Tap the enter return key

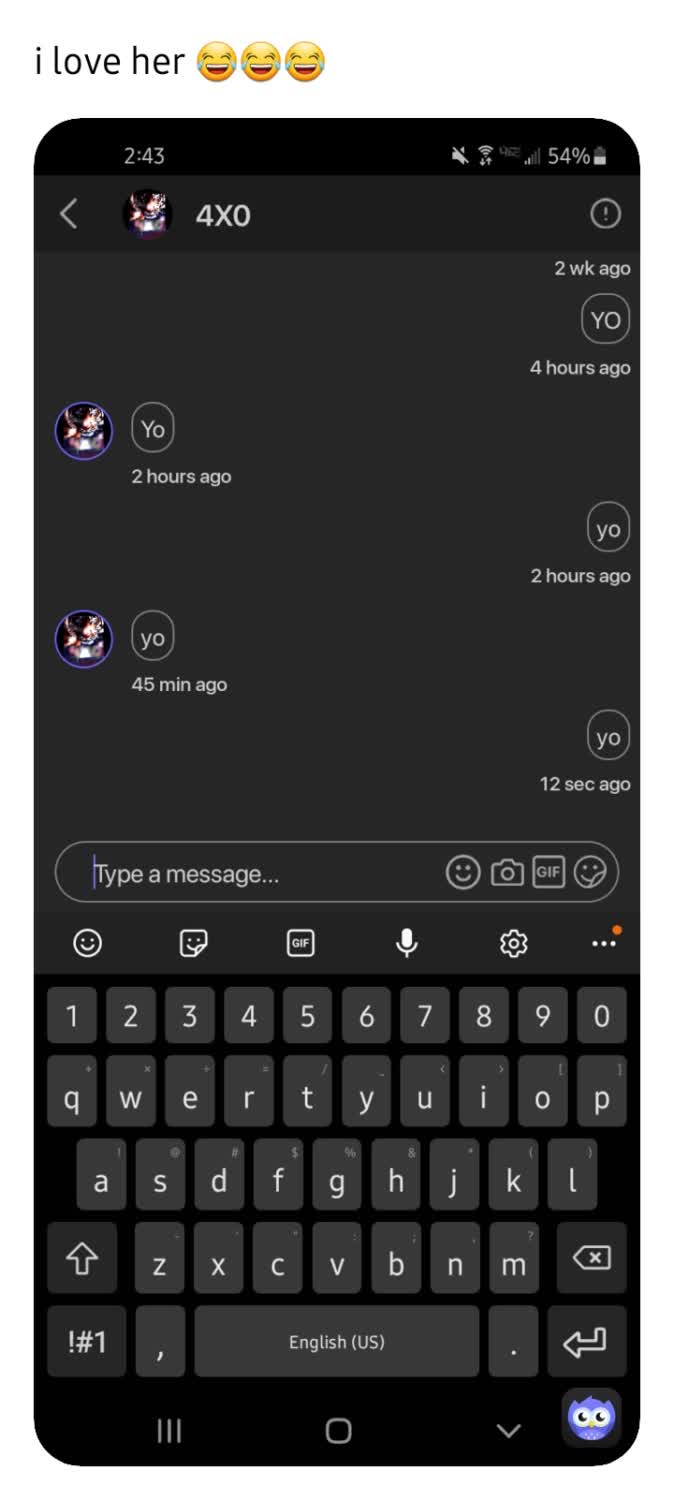(587, 1342)
